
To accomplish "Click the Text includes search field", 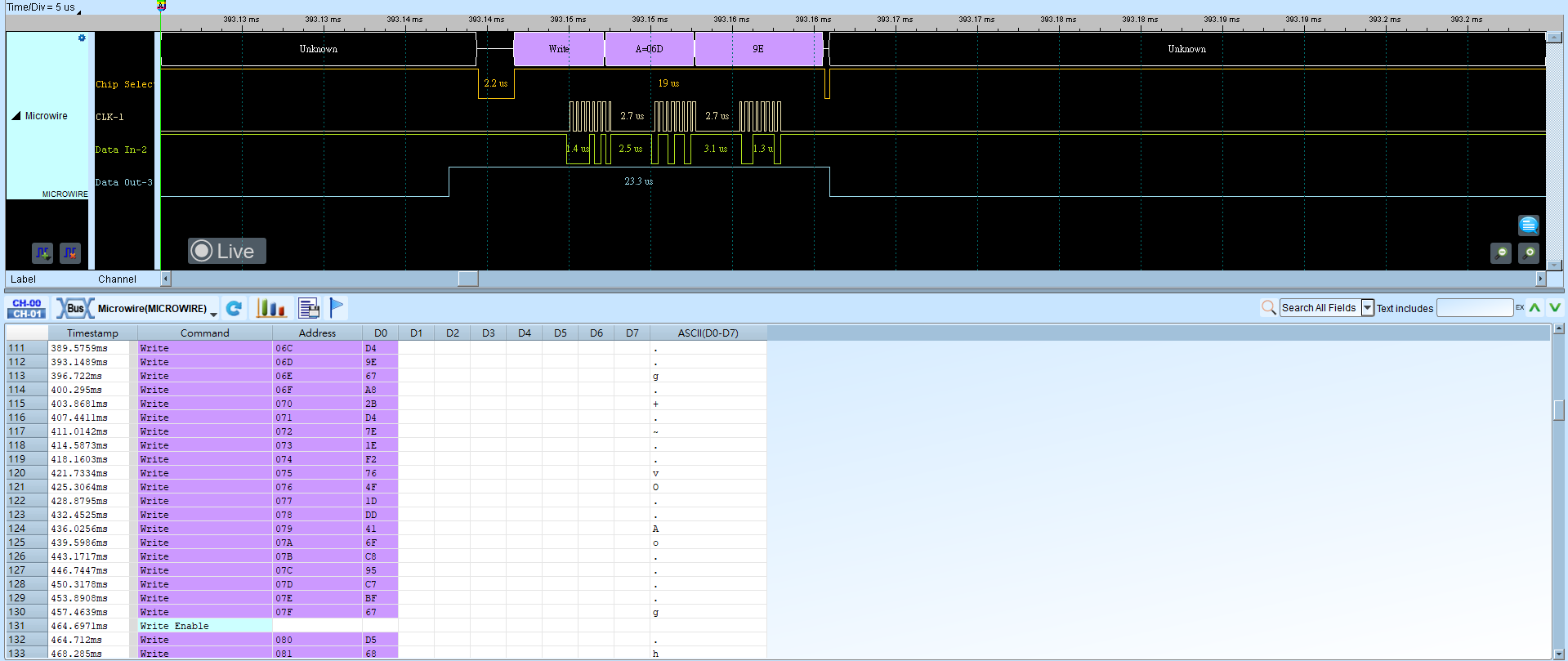I will click(x=1475, y=308).
